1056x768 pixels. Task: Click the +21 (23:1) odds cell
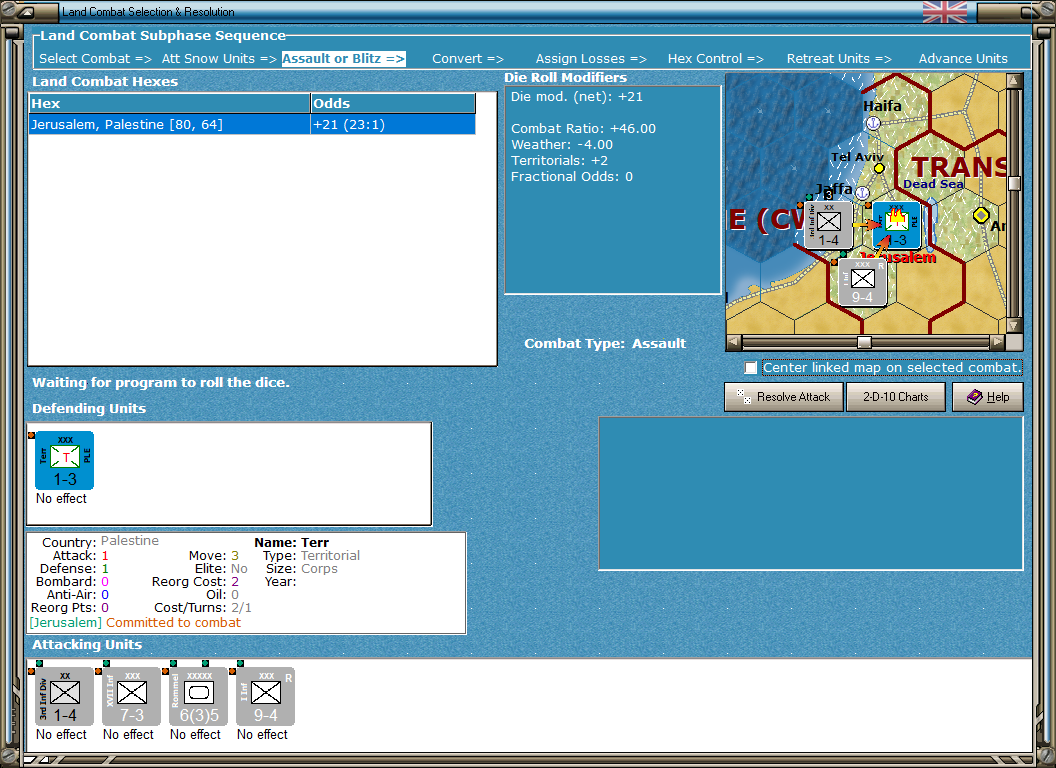point(393,125)
